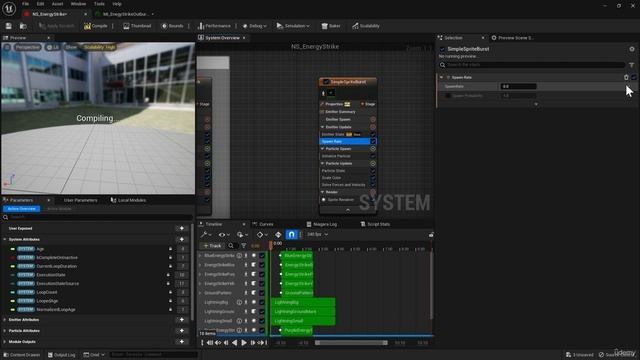Collapse the System Attributes section
The width and height of the screenshot is (640, 360).
tap(5, 239)
